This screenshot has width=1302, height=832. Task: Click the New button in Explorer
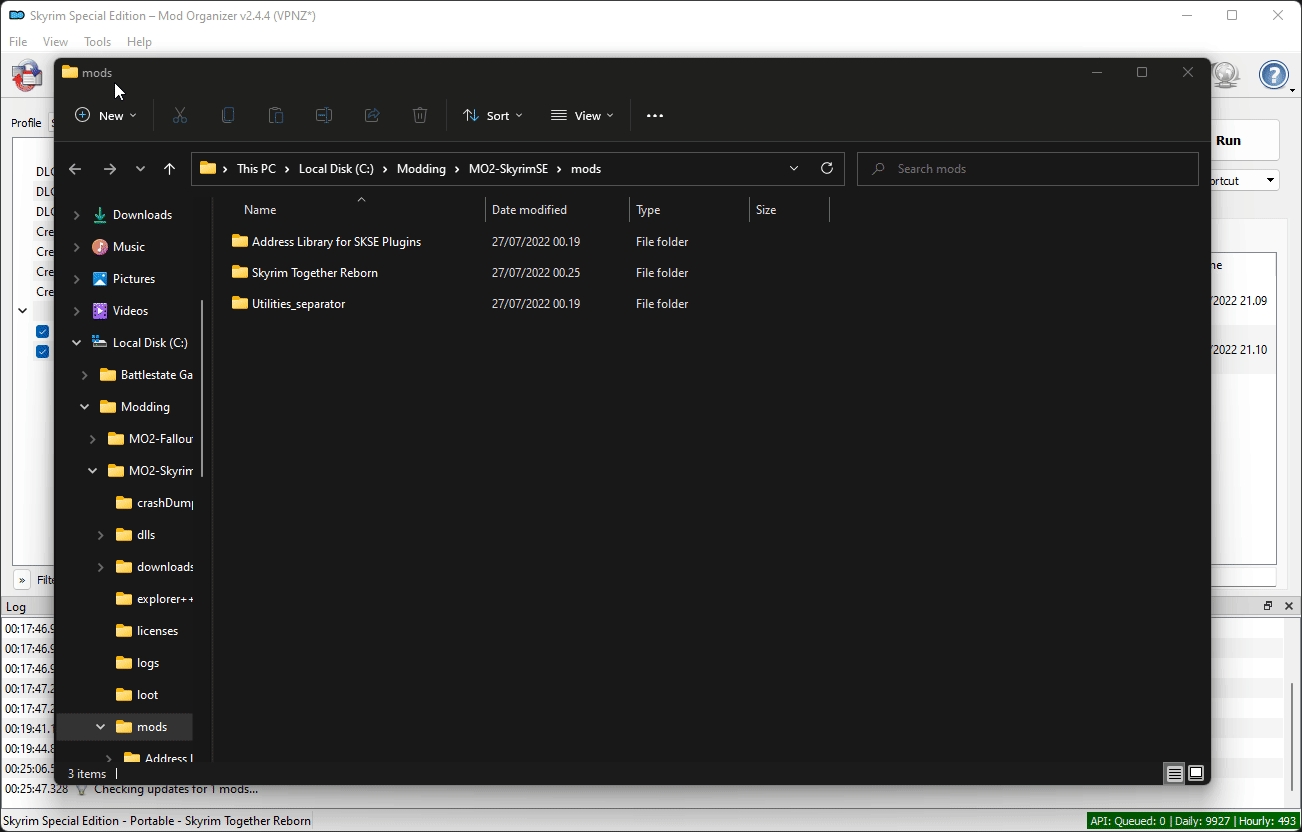tap(106, 116)
